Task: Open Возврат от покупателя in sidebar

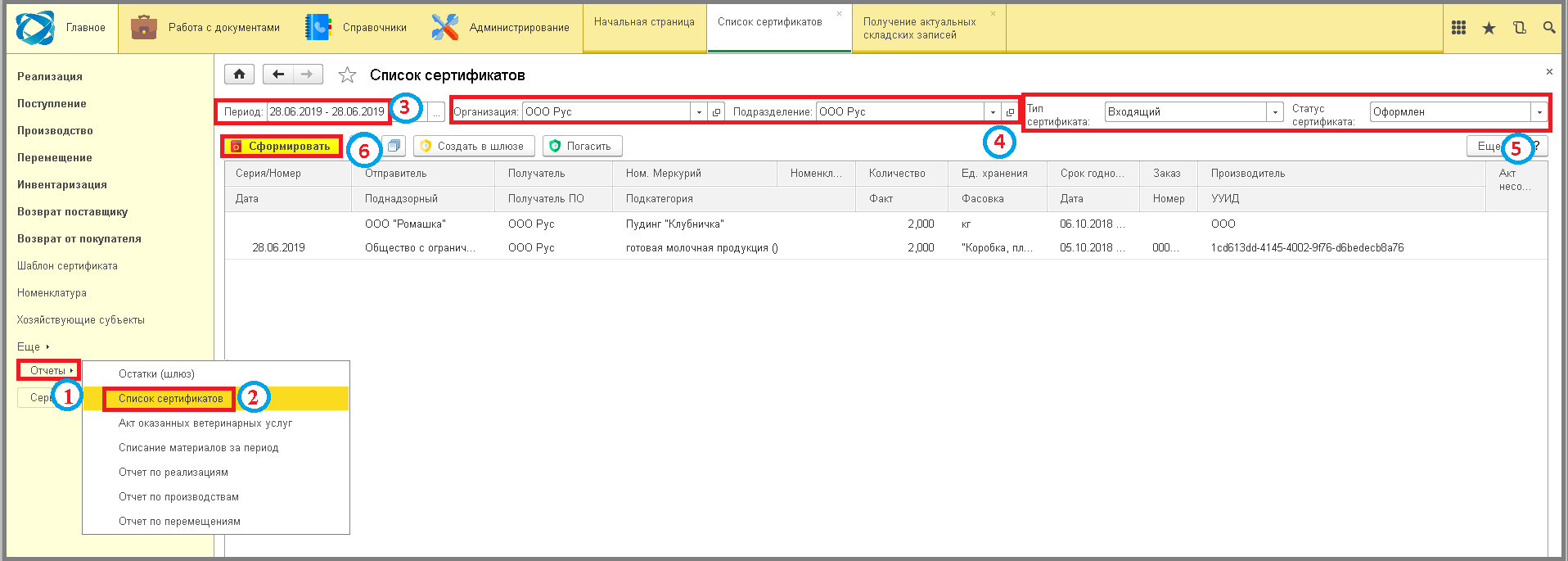Action: pos(79,239)
